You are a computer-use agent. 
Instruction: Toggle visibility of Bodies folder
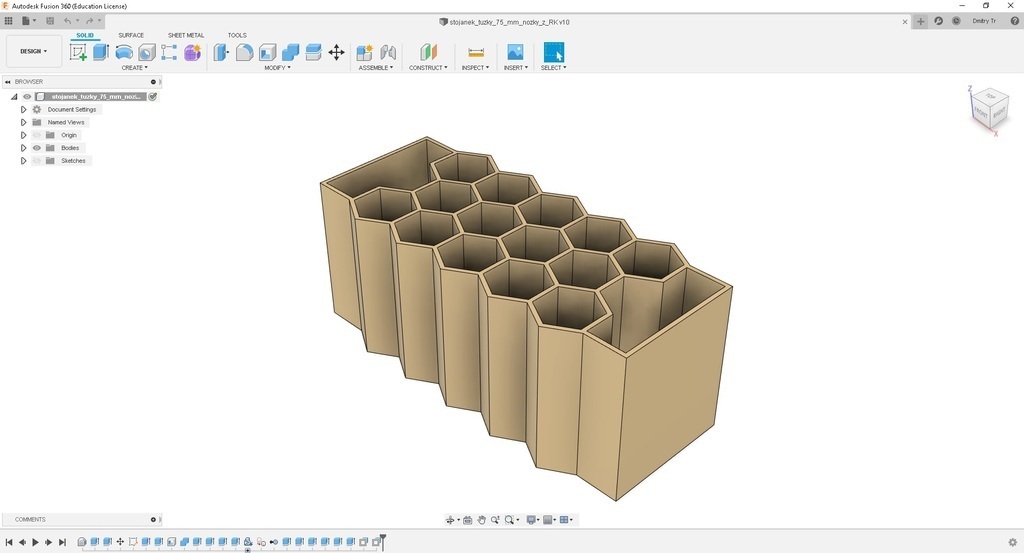(x=37, y=148)
